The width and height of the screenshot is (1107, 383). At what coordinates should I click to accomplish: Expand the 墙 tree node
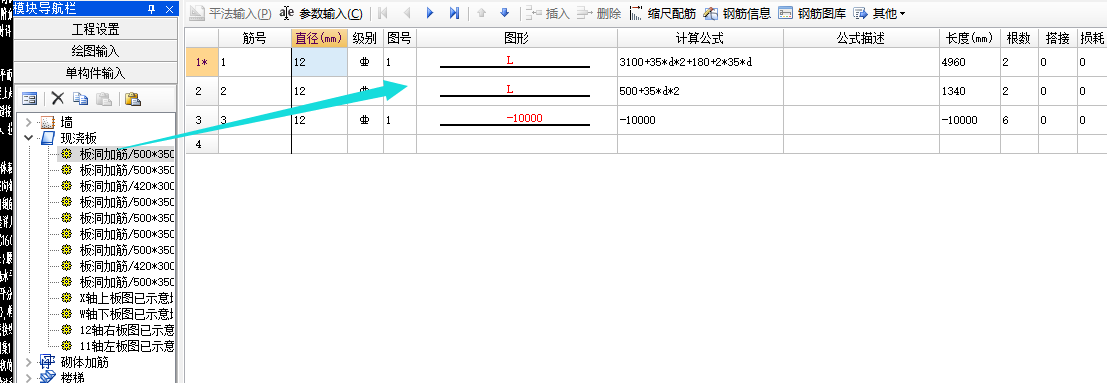[29, 122]
